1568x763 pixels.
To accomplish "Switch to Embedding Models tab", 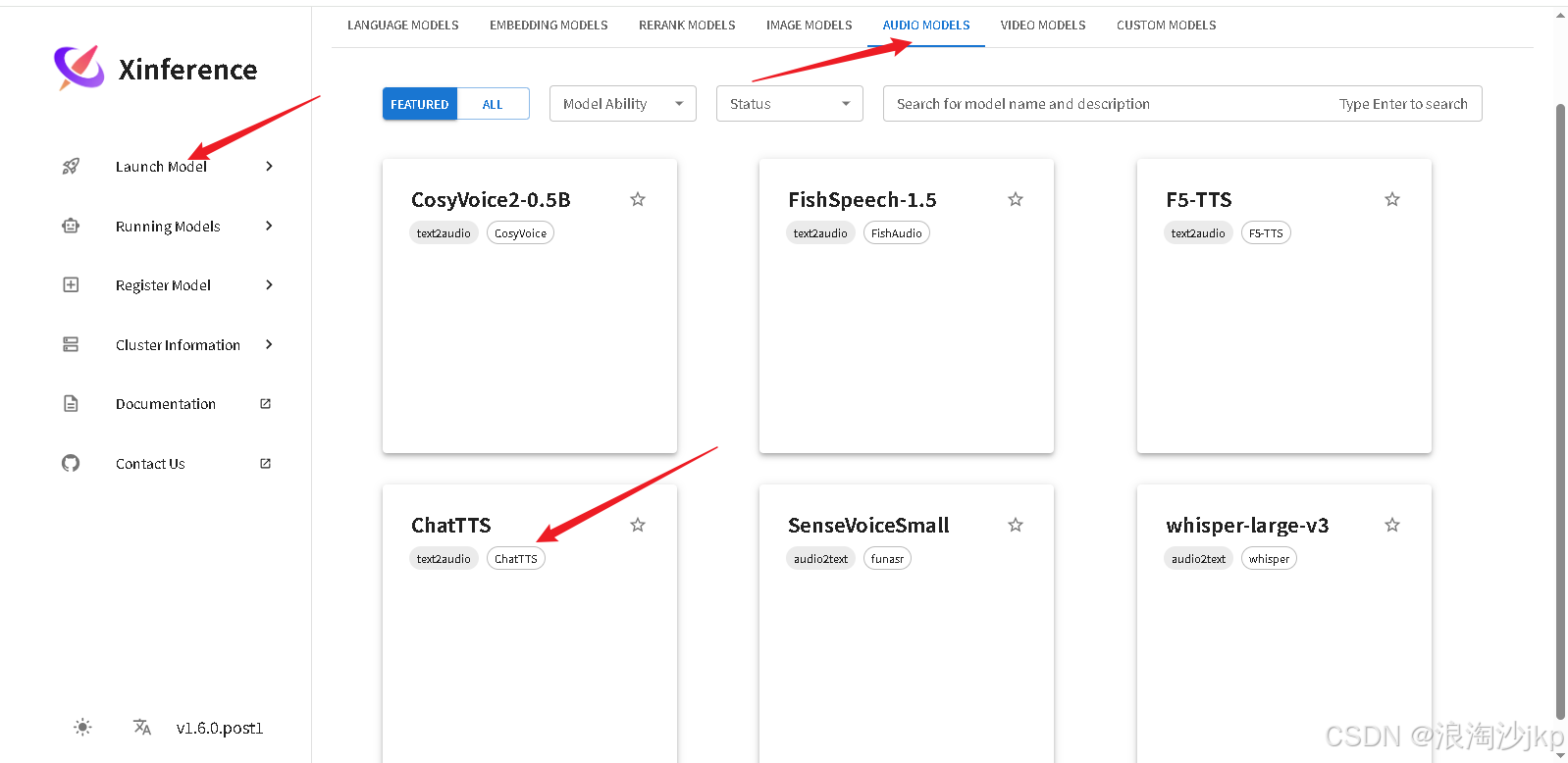I will click(x=549, y=25).
